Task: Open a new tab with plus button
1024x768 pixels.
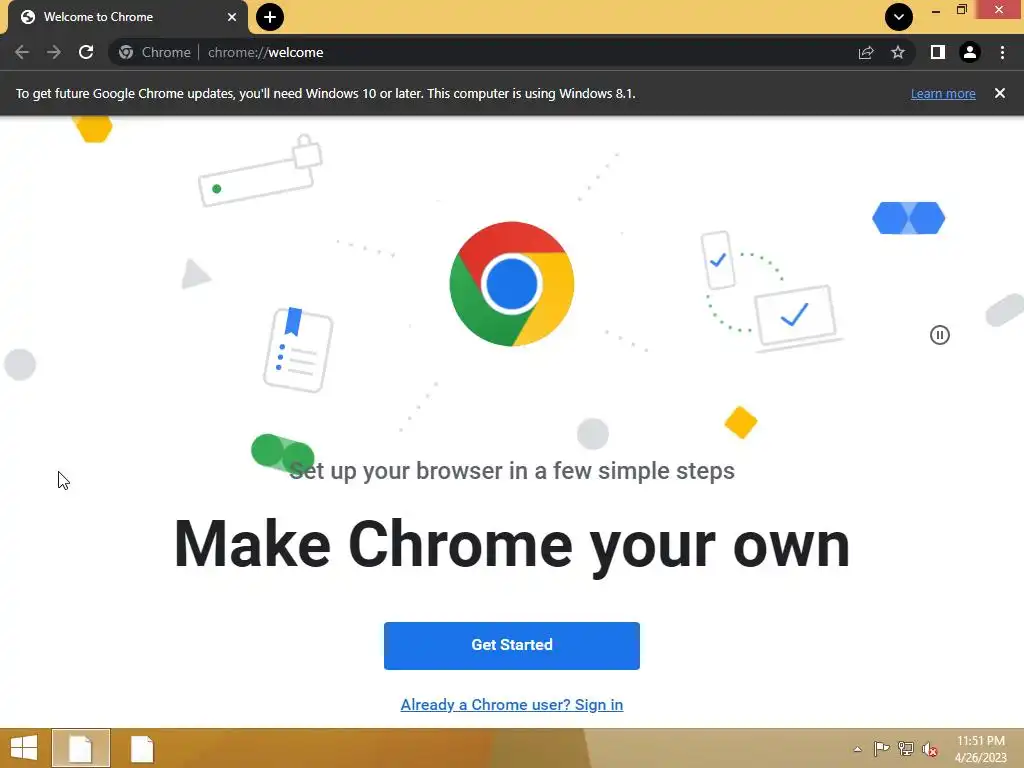Action: pyautogui.click(x=270, y=17)
